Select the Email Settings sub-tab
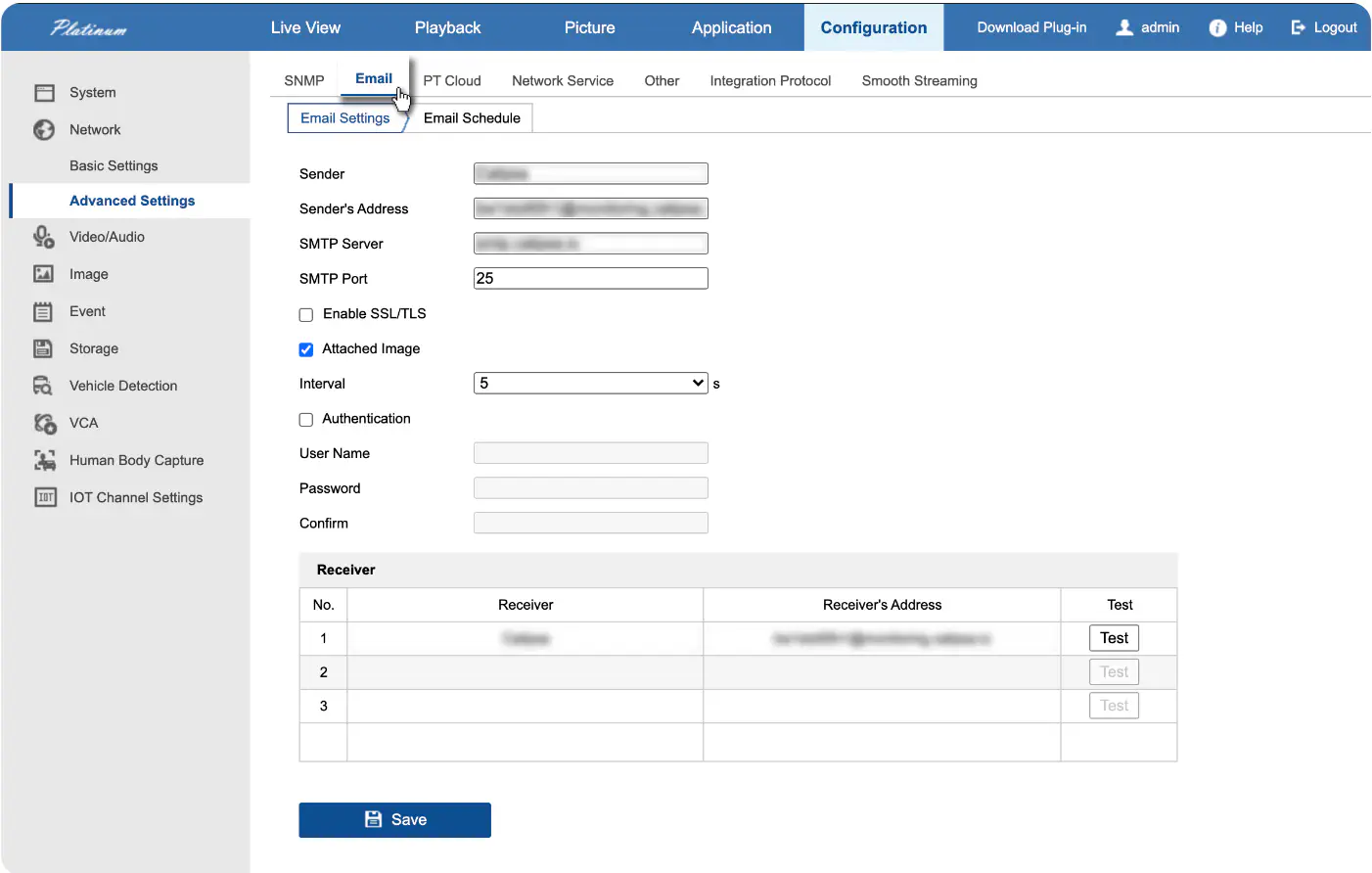 (345, 117)
